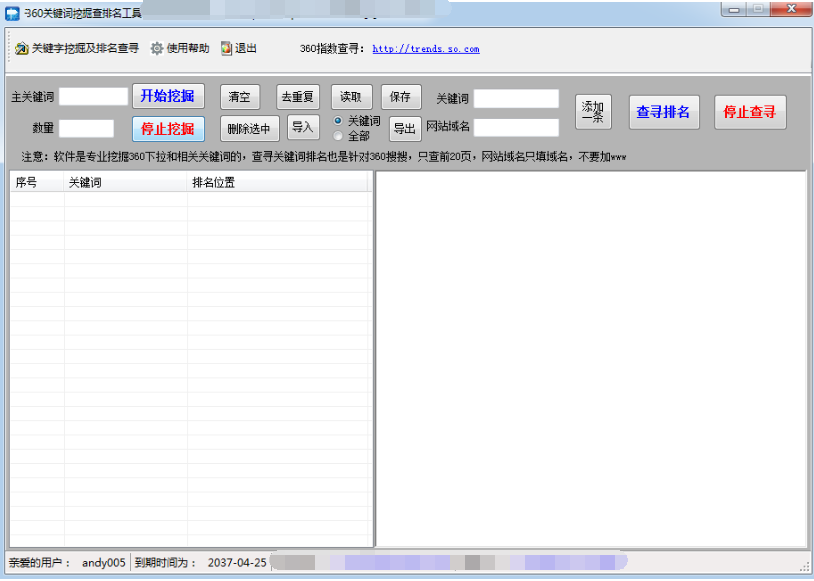
Task: Export keywords with 导出 button
Action: (405, 128)
